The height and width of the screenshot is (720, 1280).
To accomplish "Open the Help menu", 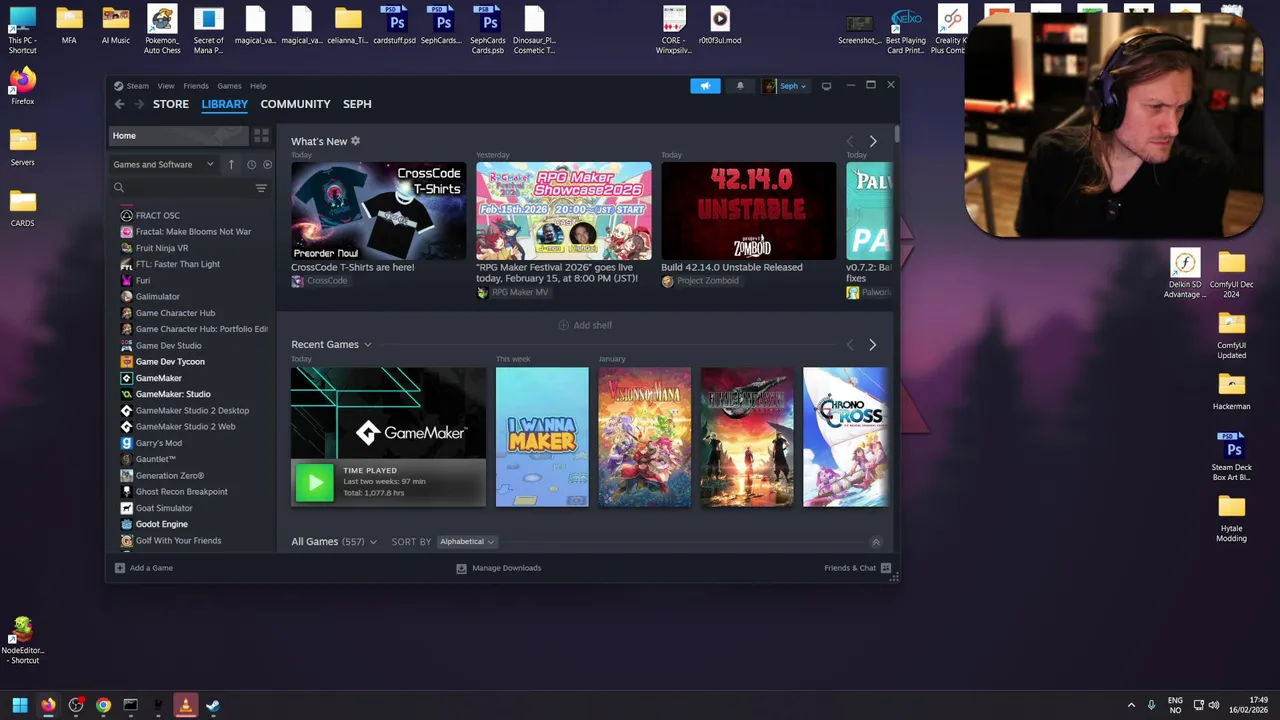I will point(258,86).
